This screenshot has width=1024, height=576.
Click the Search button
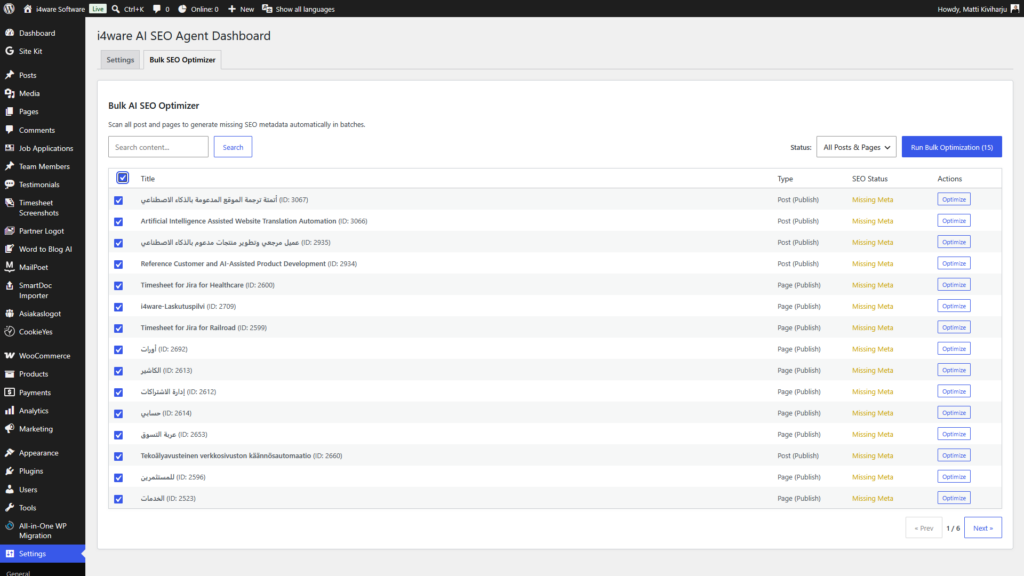pyautogui.click(x=232, y=147)
